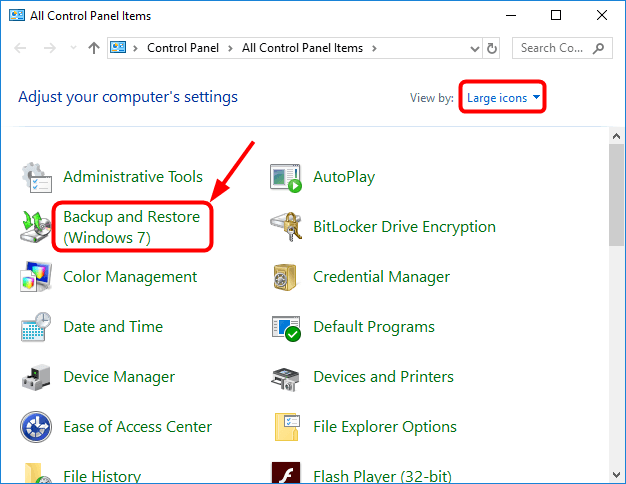Open the Administrative Tools icon
The width and height of the screenshot is (626, 484).
point(36,177)
